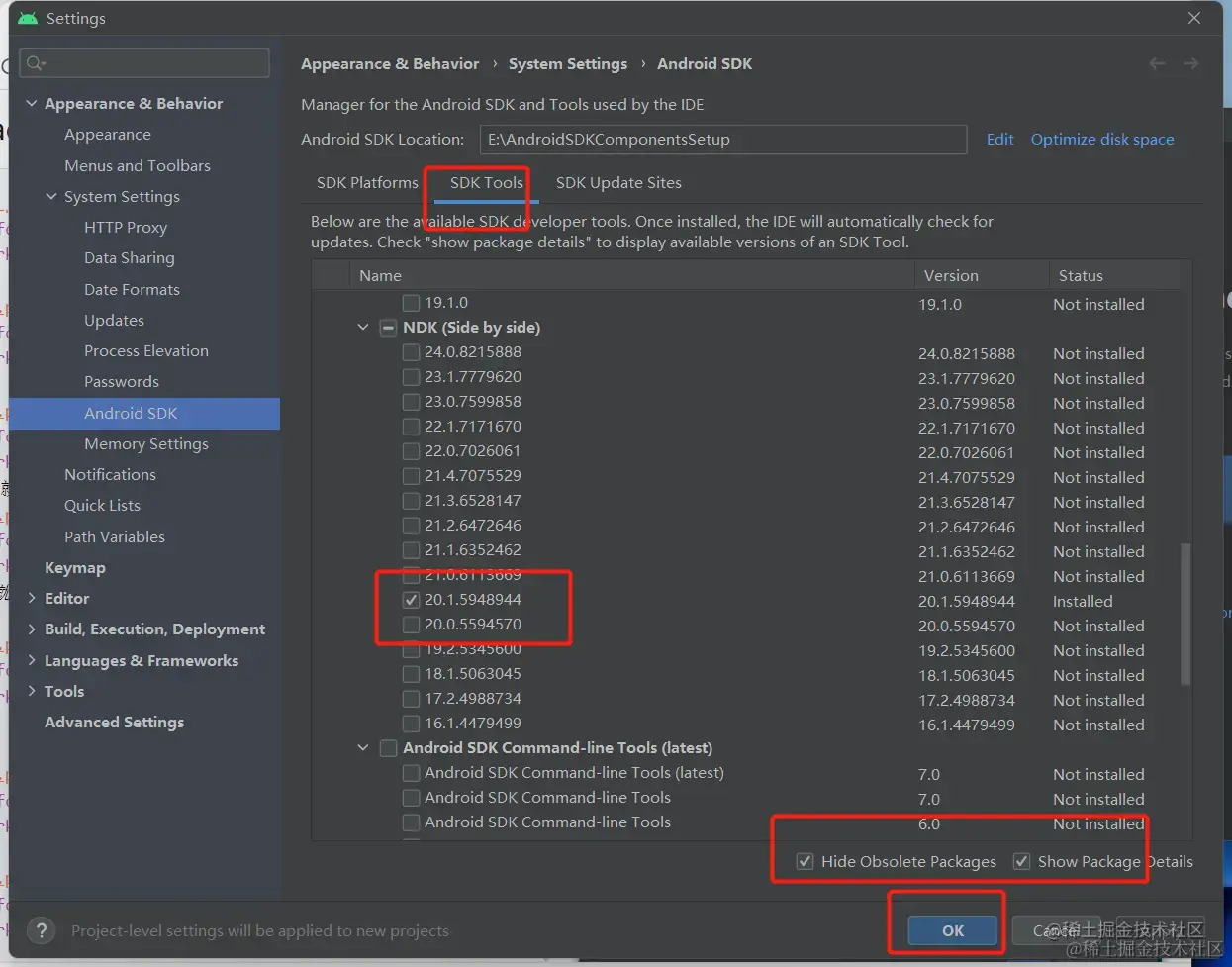
Task: Click the Edit SDK location link
Action: 999,139
